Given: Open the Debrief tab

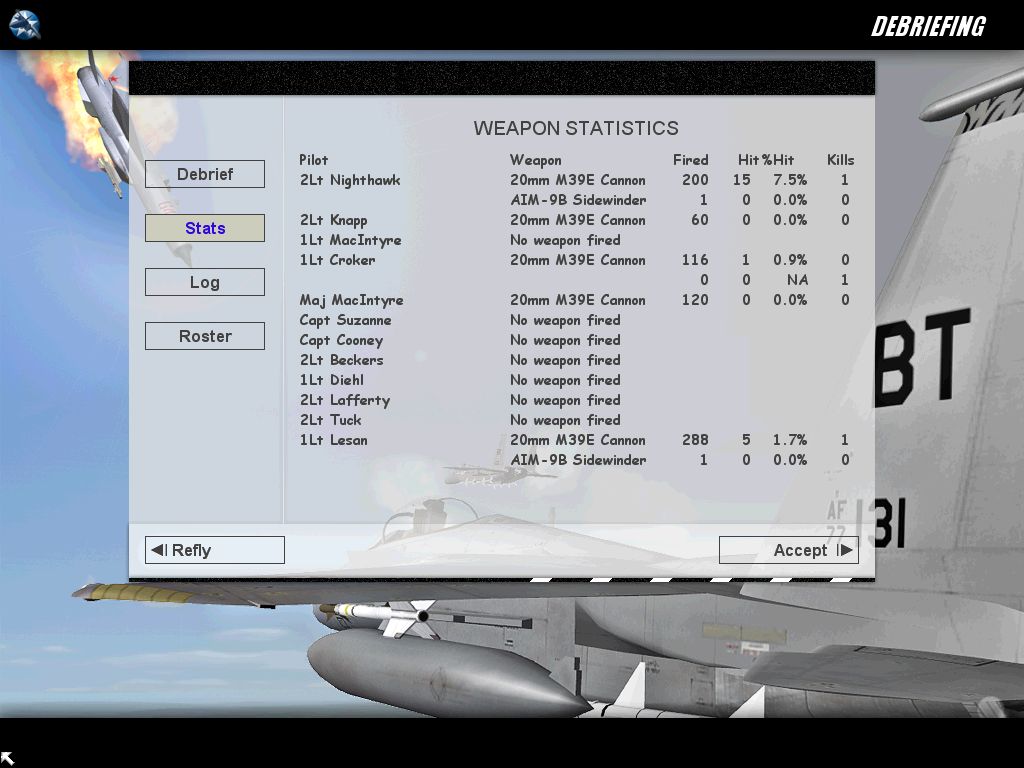Looking at the screenshot, I should click(205, 174).
